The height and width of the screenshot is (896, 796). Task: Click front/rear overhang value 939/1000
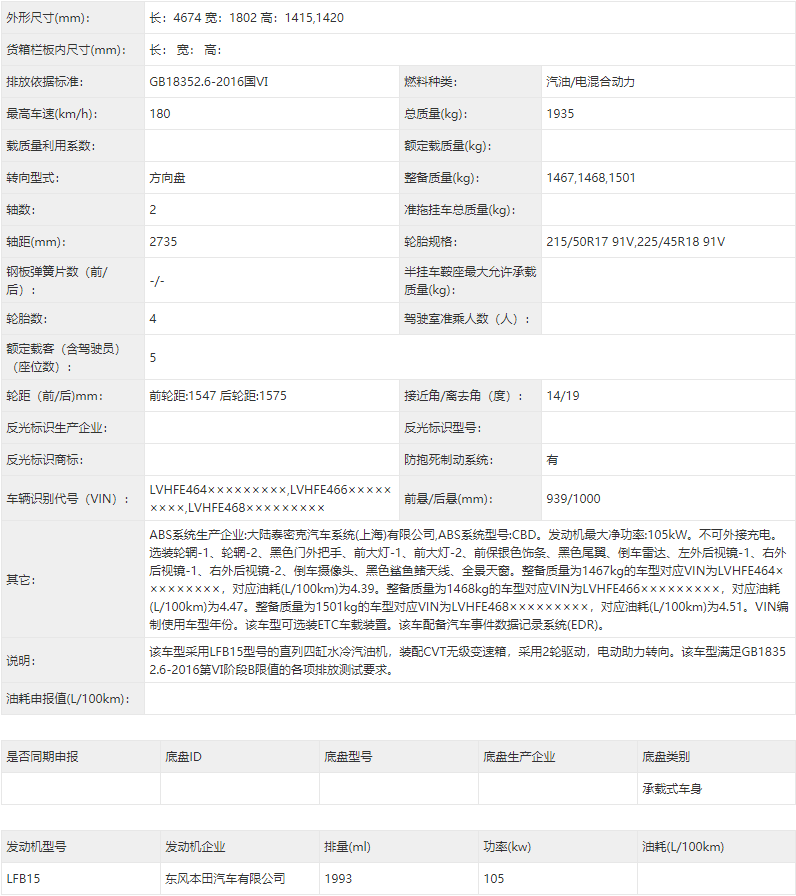(574, 498)
